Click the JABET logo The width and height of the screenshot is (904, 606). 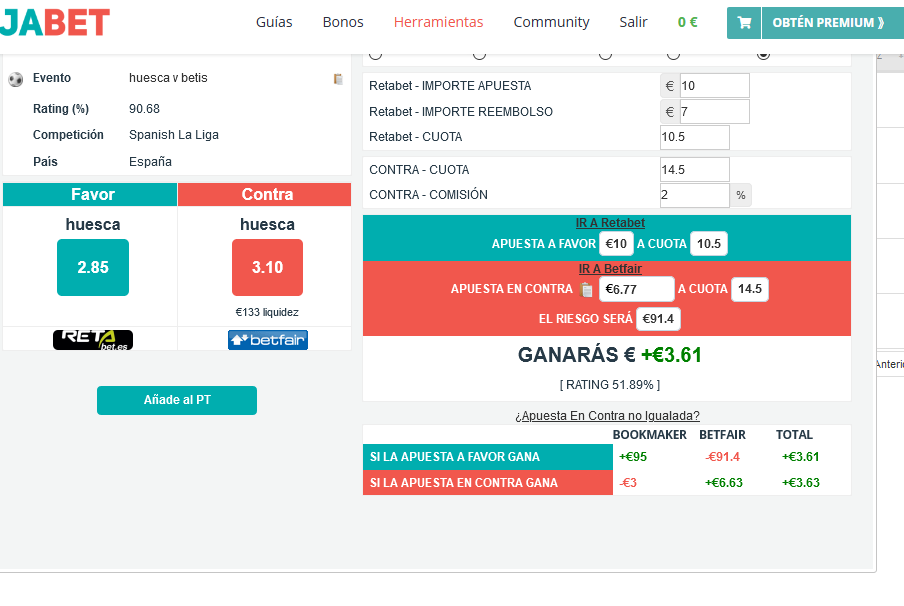pos(54,22)
